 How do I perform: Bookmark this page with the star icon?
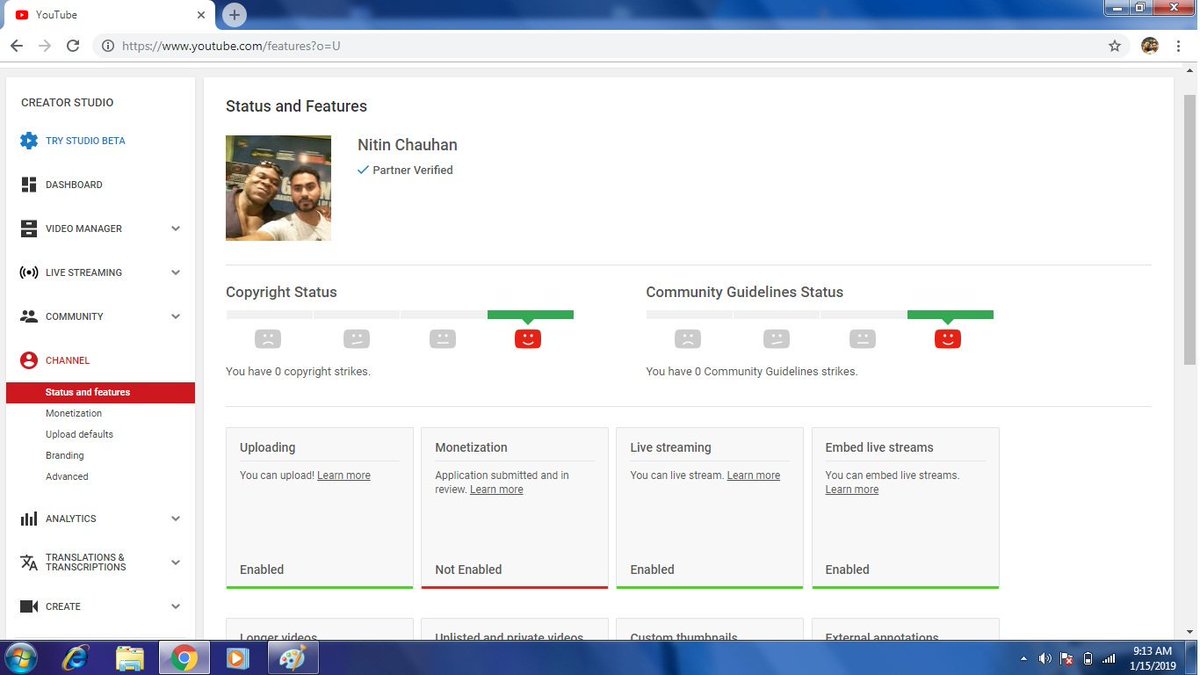1115,46
